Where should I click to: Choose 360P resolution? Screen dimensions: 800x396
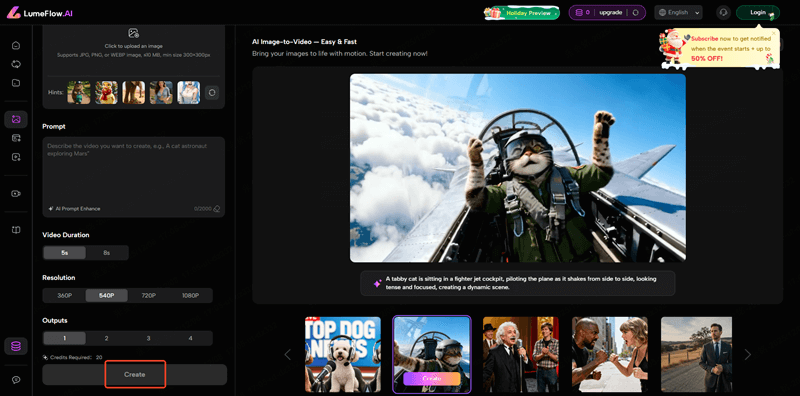click(x=64, y=295)
